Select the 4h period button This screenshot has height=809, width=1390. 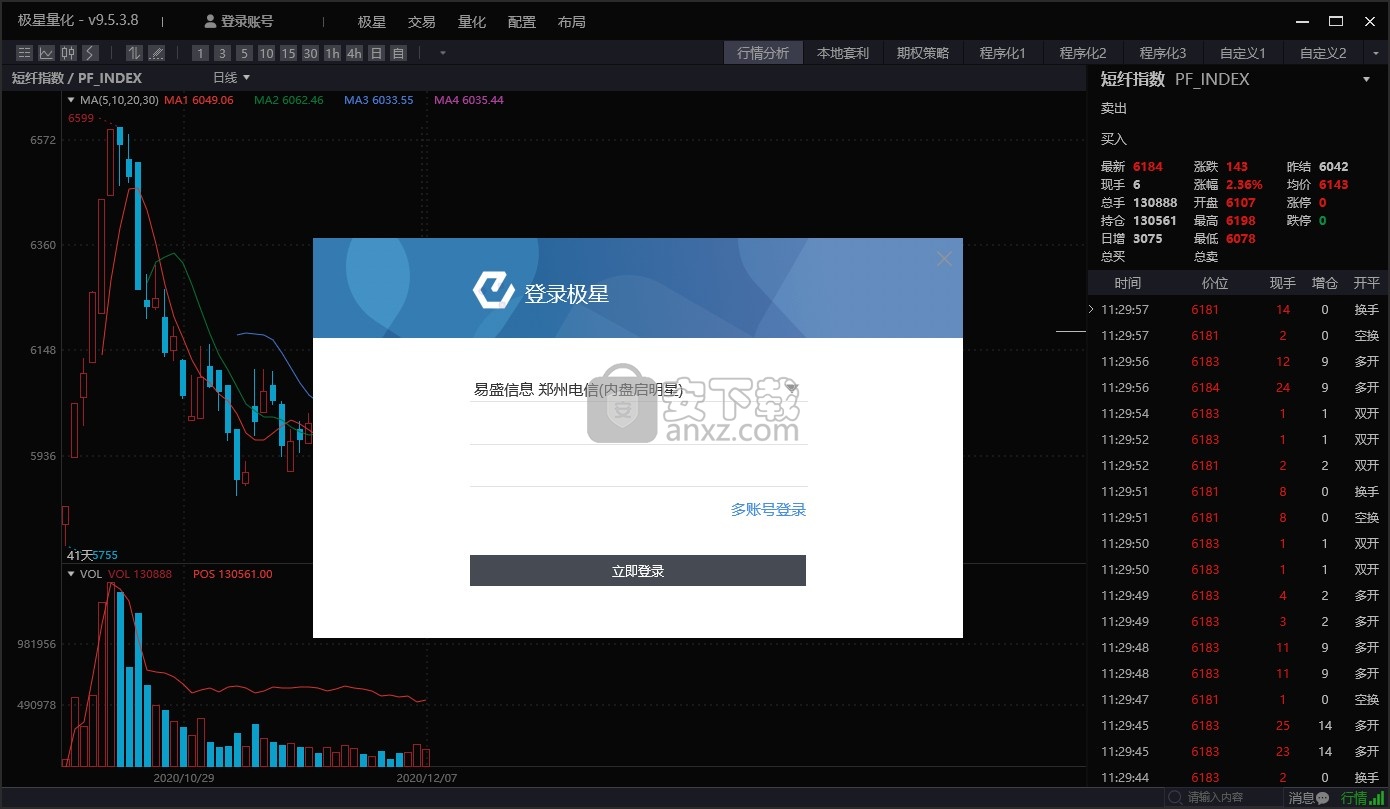[354, 53]
